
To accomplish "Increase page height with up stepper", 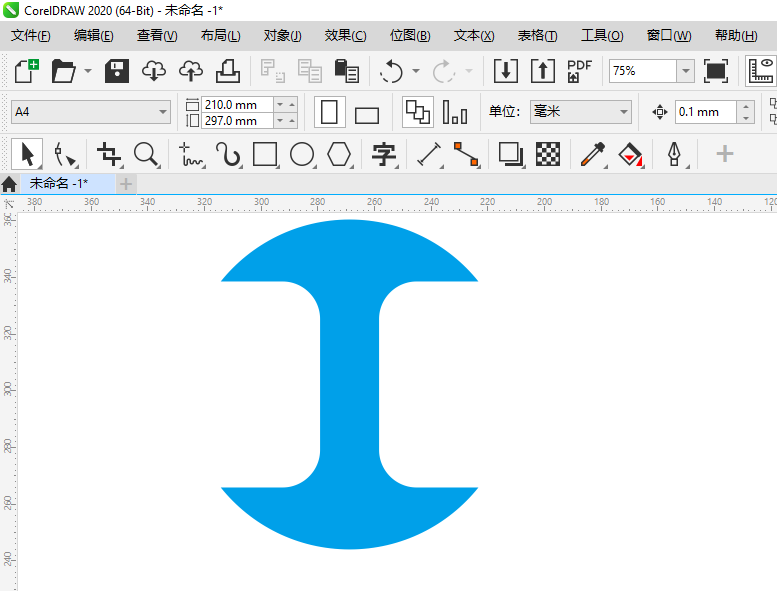I will pyautogui.click(x=292, y=120).
